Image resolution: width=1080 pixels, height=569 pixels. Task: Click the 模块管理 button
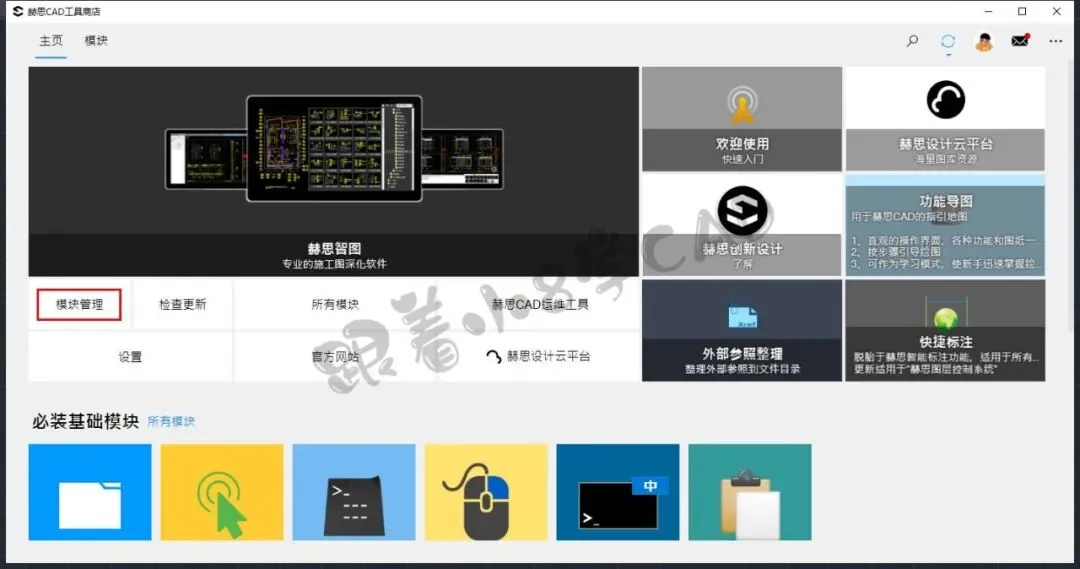79,304
